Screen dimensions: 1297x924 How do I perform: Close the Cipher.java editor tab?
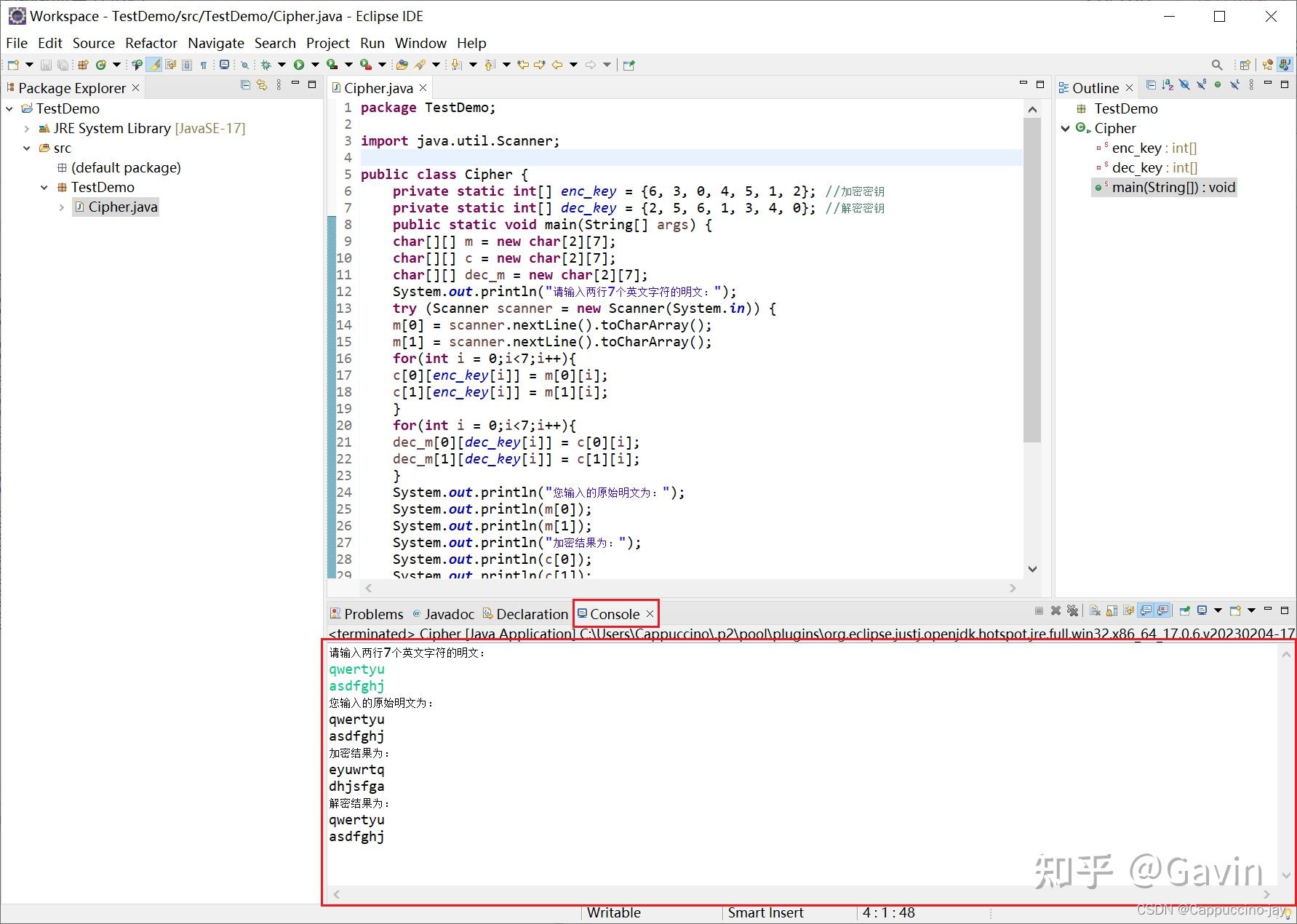[423, 88]
